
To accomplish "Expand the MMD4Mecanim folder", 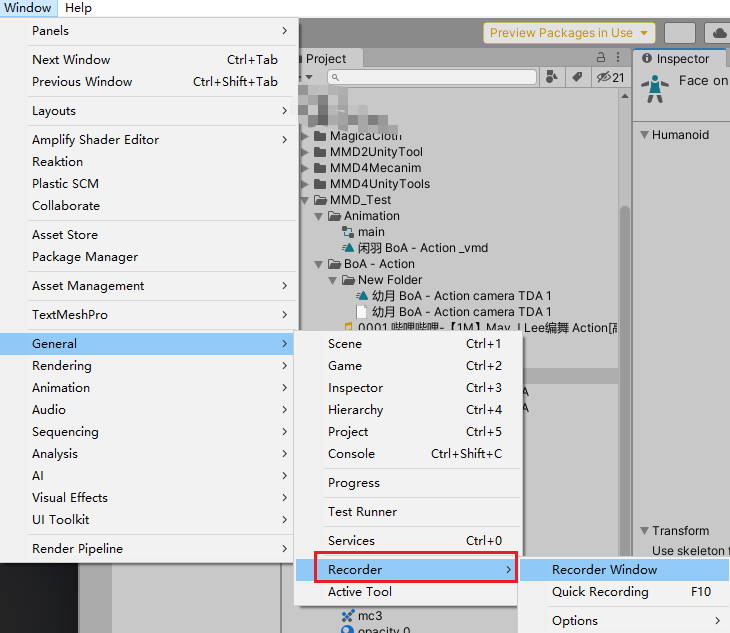I will click(x=306, y=168).
